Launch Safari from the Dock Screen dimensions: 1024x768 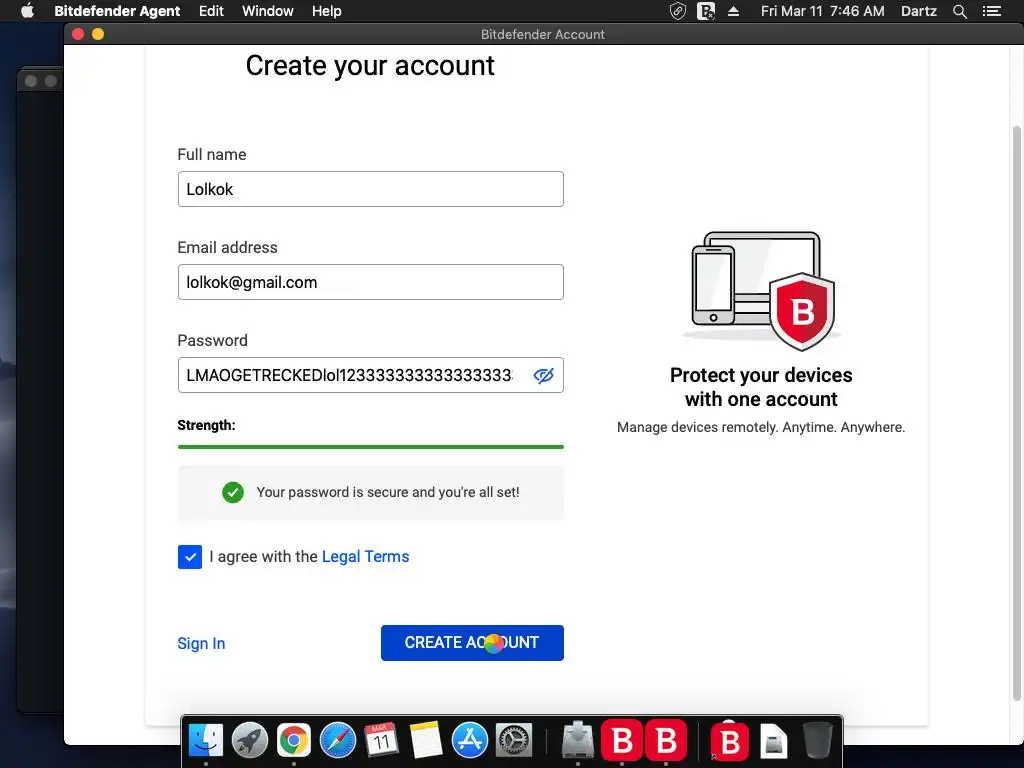coord(338,741)
